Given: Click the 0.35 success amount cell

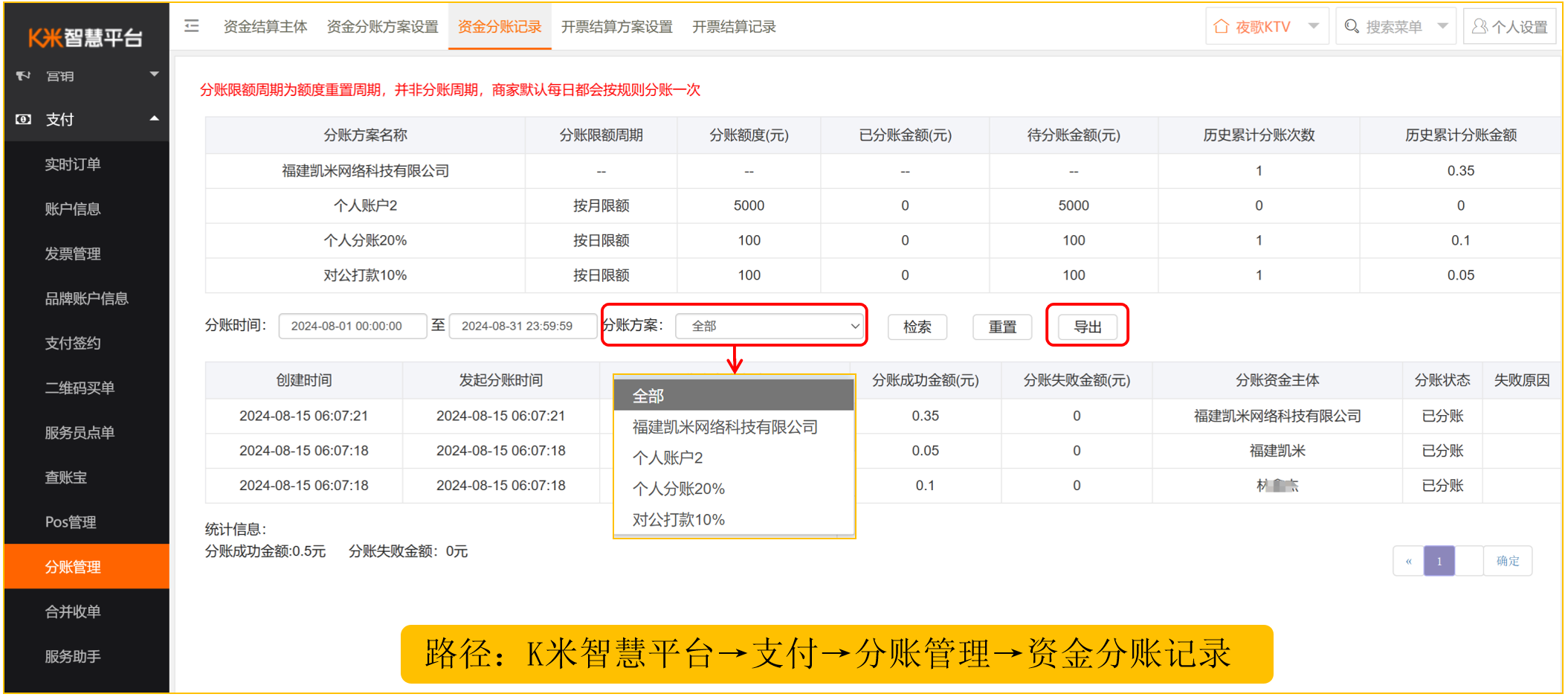Looking at the screenshot, I should click(x=925, y=416).
